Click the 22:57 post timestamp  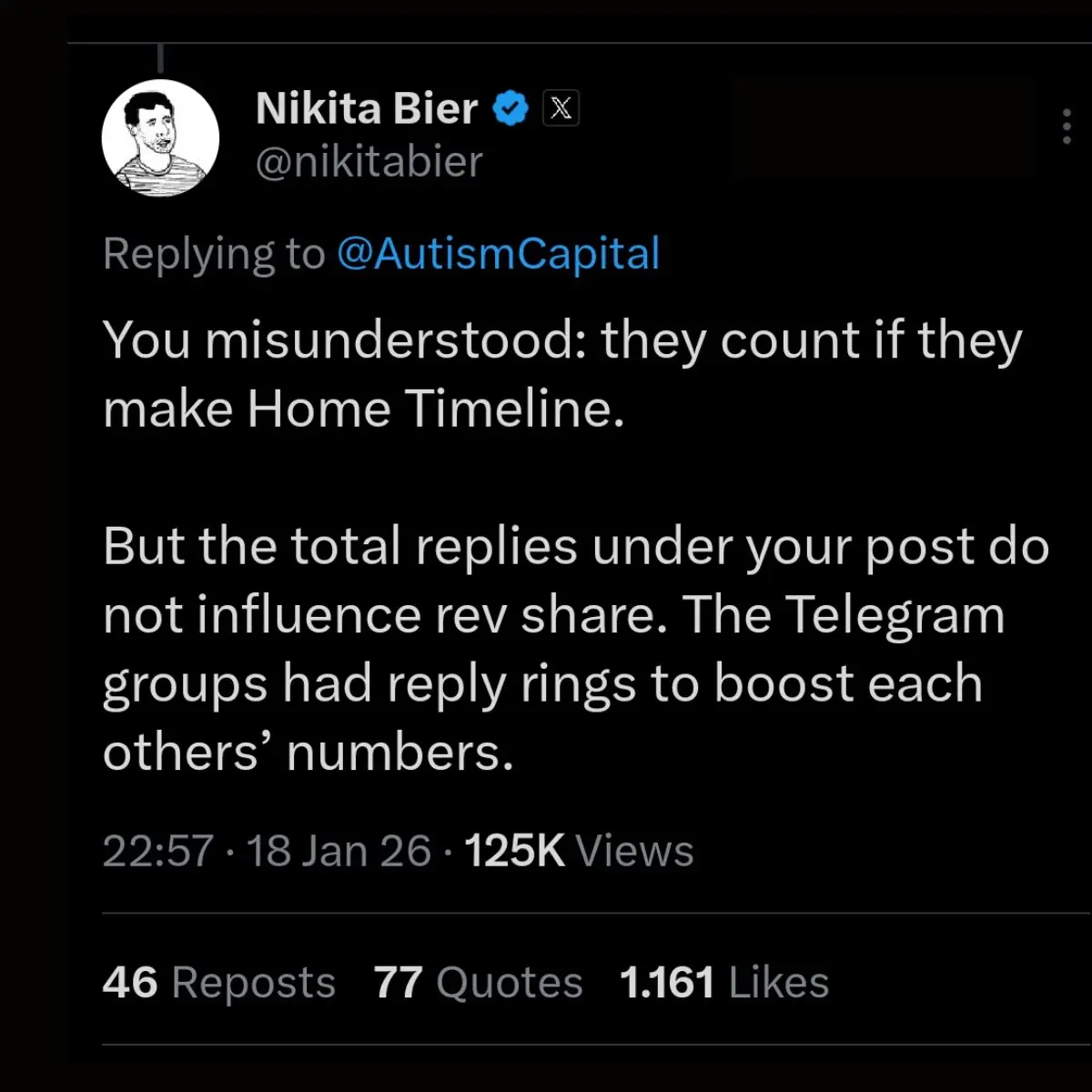pos(157,852)
